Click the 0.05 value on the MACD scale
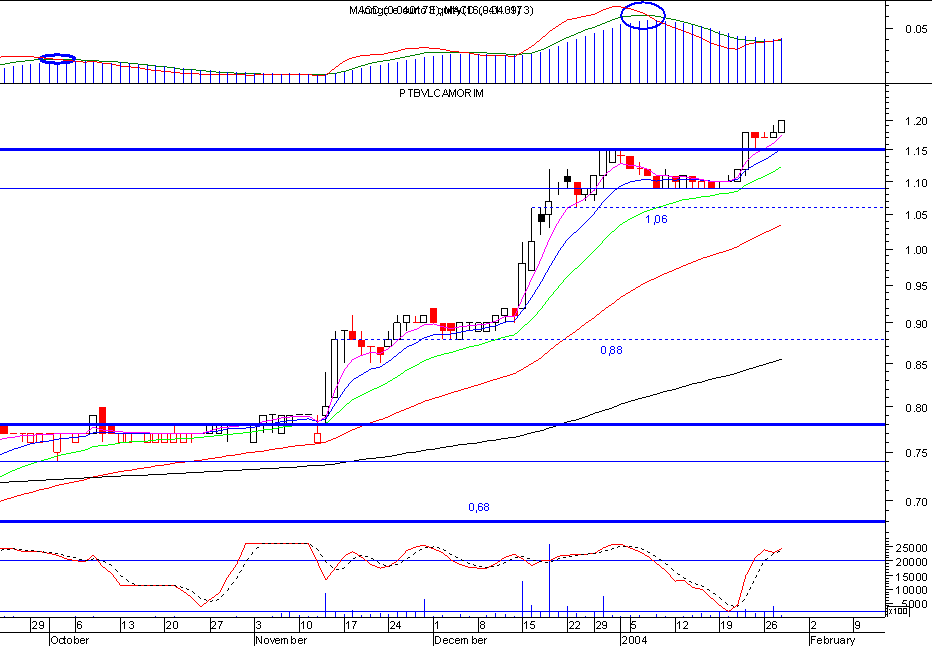Viewport: 932px width, 646px height. point(916,29)
